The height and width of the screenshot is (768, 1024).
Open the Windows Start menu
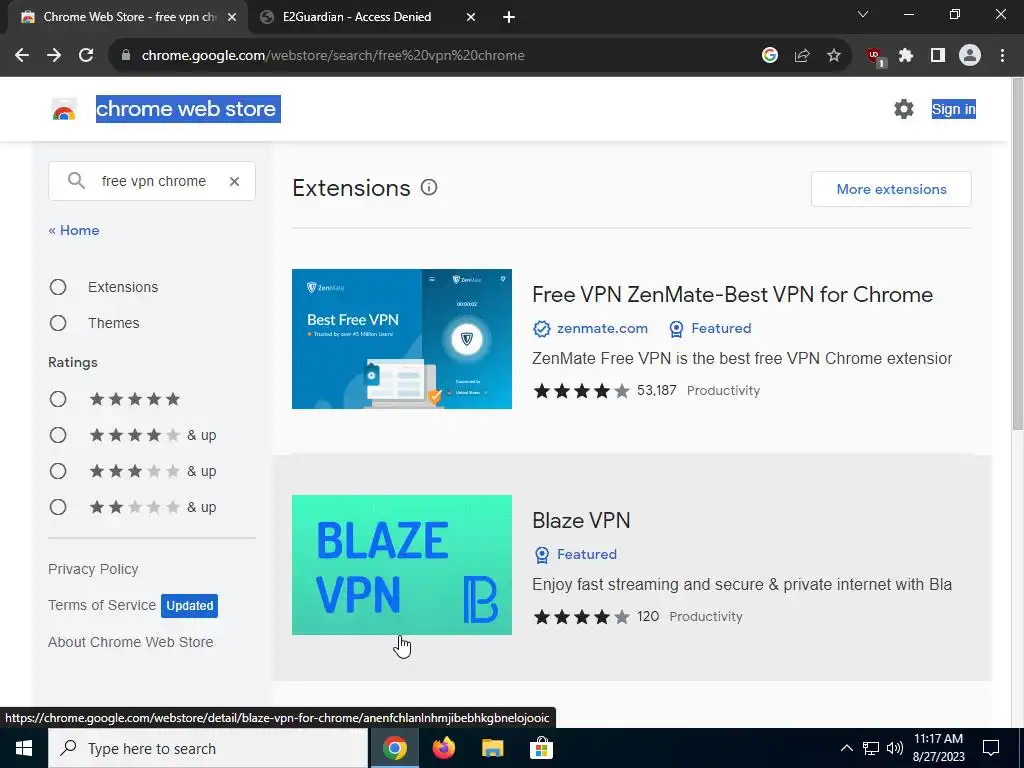[x=24, y=748]
